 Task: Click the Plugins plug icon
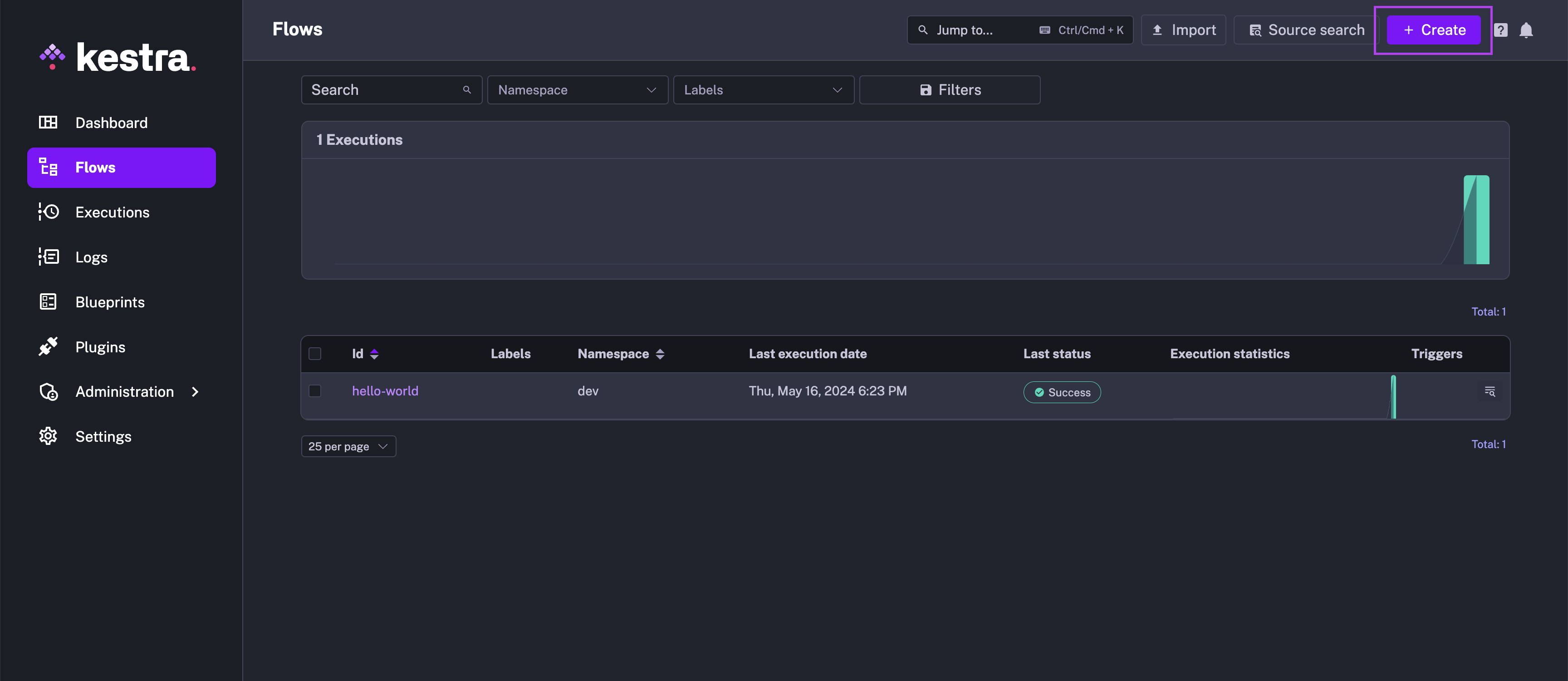pos(48,346)
